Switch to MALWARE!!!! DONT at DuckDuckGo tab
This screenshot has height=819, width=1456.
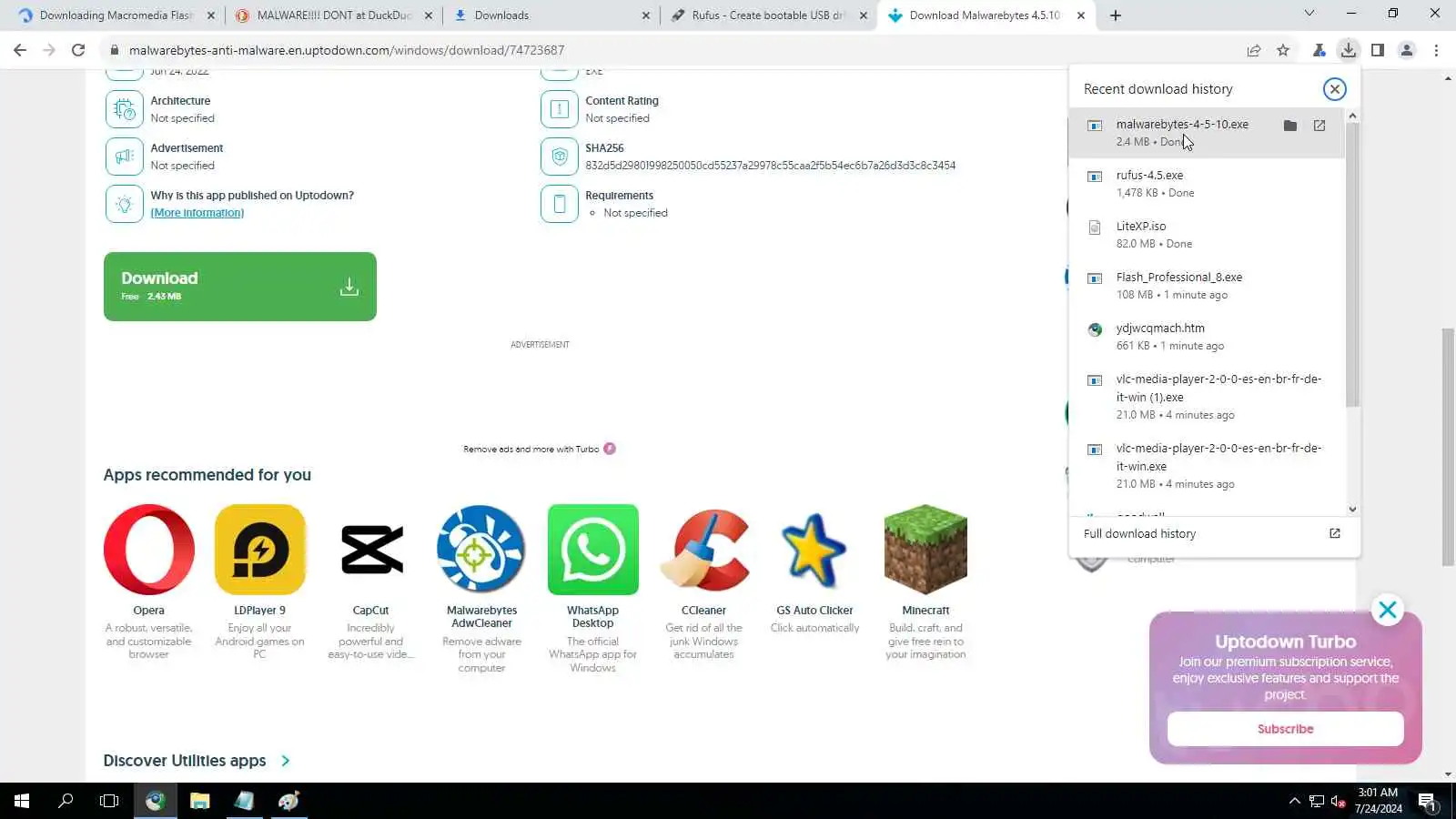(x=333, y=15)
